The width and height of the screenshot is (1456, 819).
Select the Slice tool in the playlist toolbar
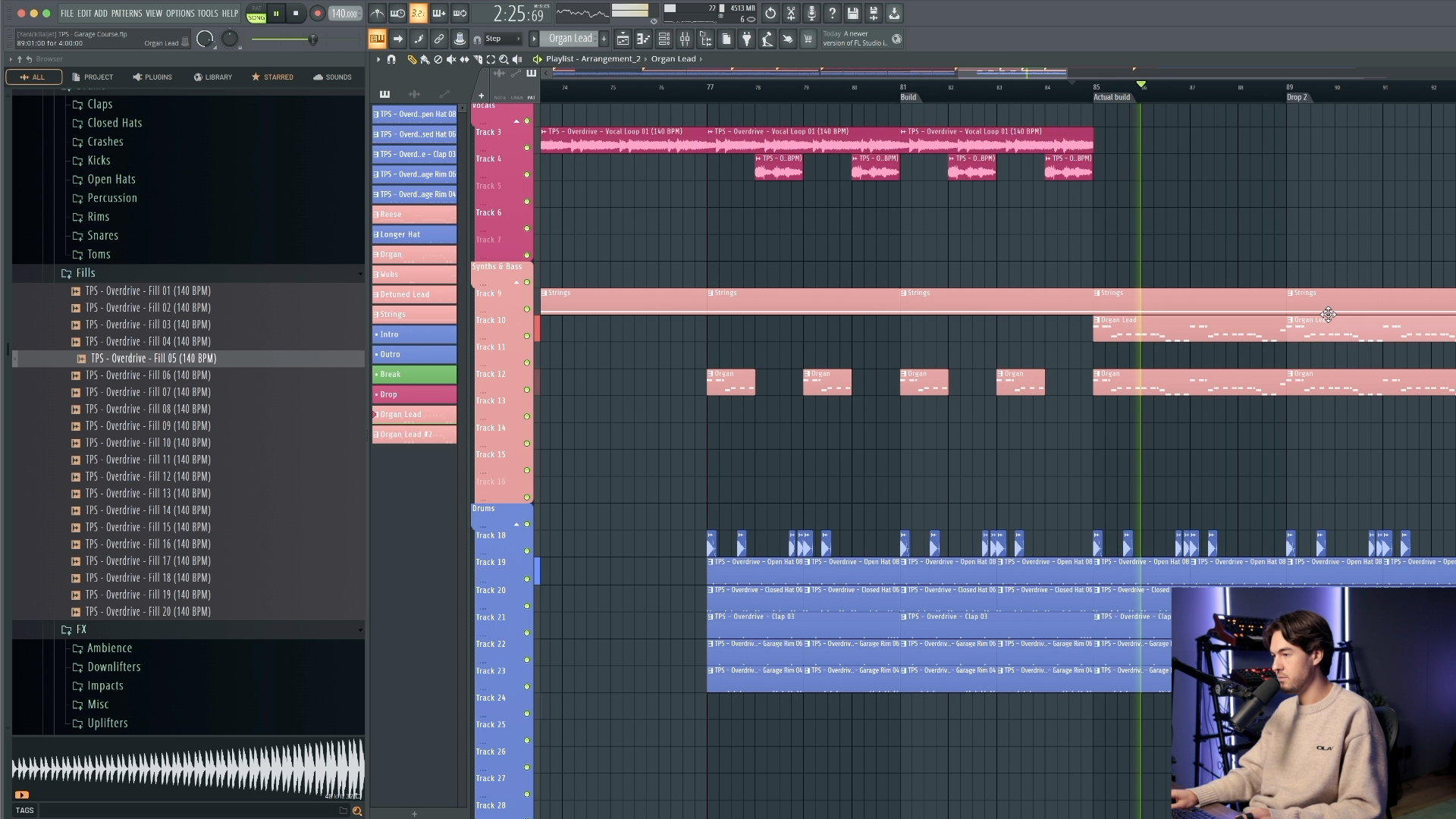(477, 58)
